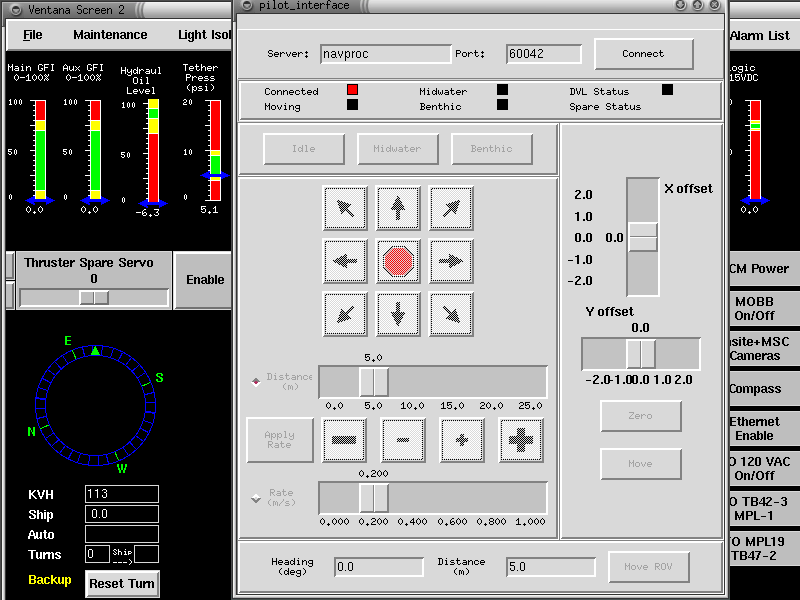The height and width of the screenshot is (600, 800).
Task: Click the Move ROV button
Action: 648,566
